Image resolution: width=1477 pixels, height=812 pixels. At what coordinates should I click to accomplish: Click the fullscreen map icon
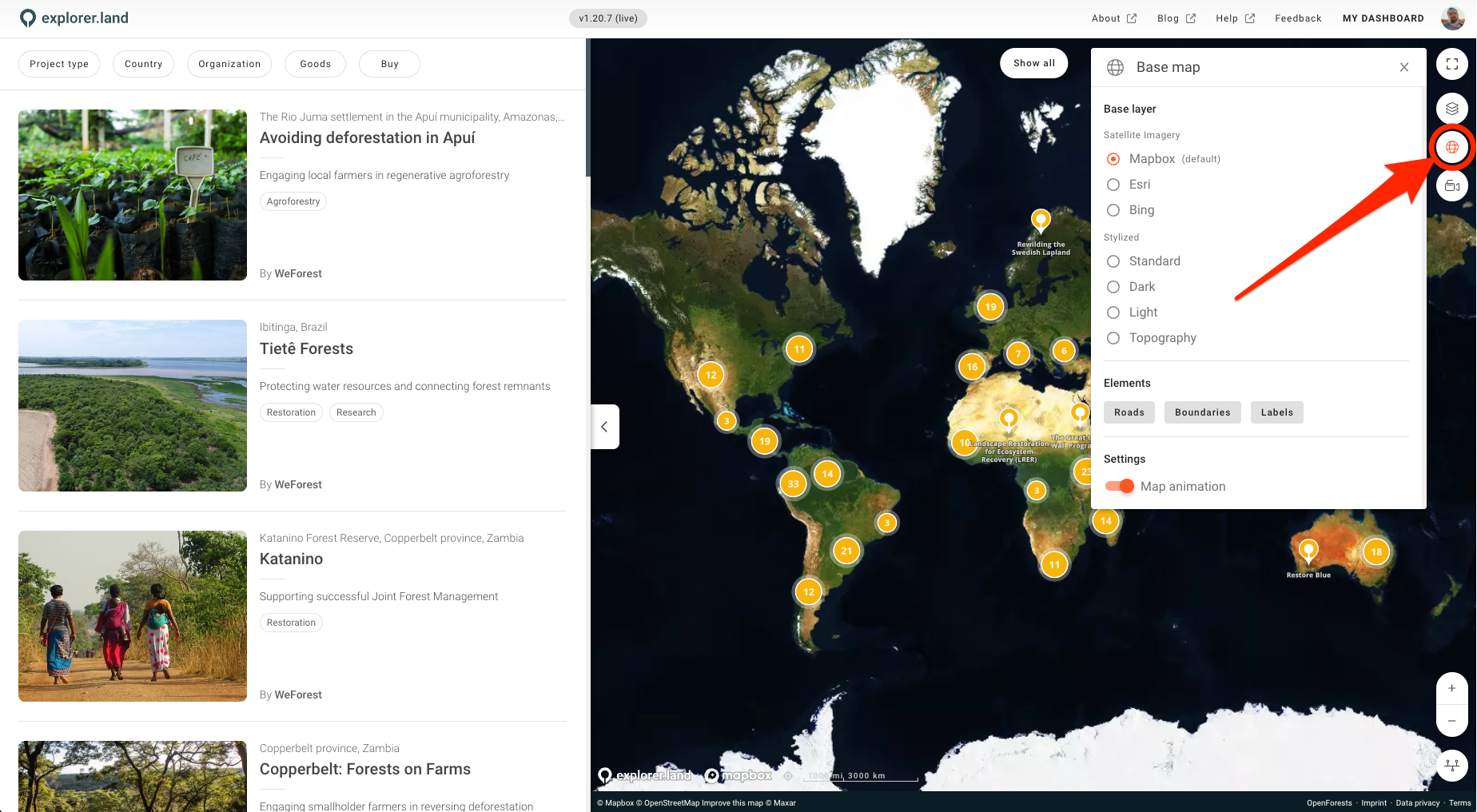pyautogui.click(x=1451, y=64)
